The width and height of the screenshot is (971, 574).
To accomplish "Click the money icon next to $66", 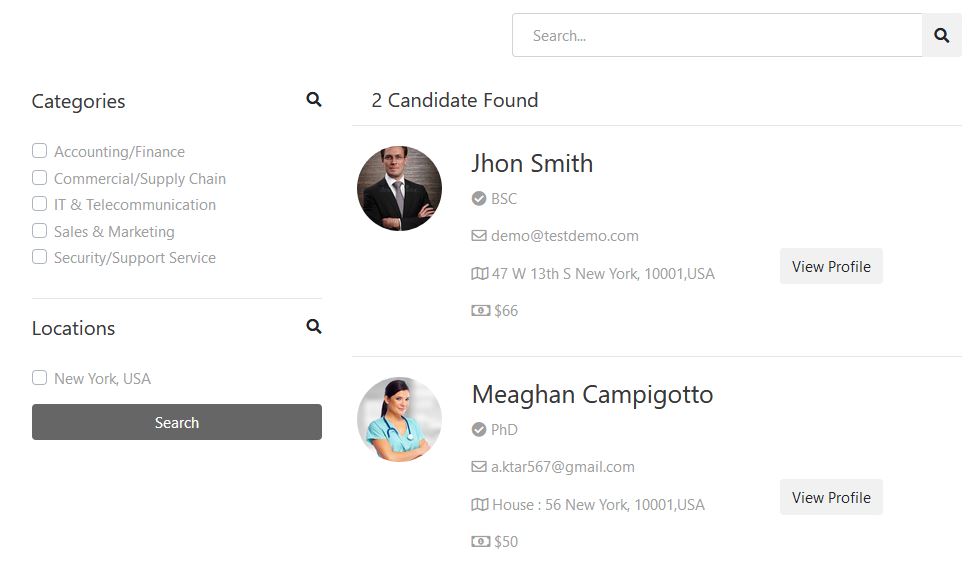I will pyautogui.click(x=481, y=310).
